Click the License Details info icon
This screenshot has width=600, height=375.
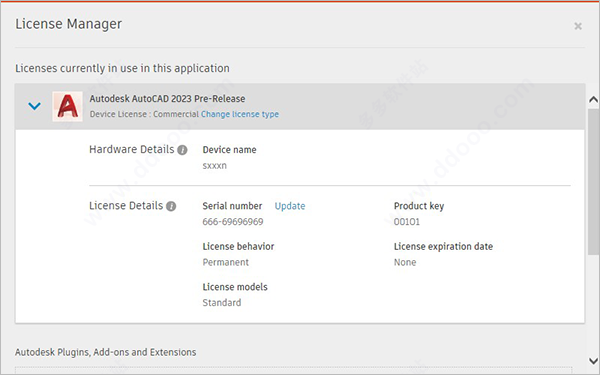point(171,206)
